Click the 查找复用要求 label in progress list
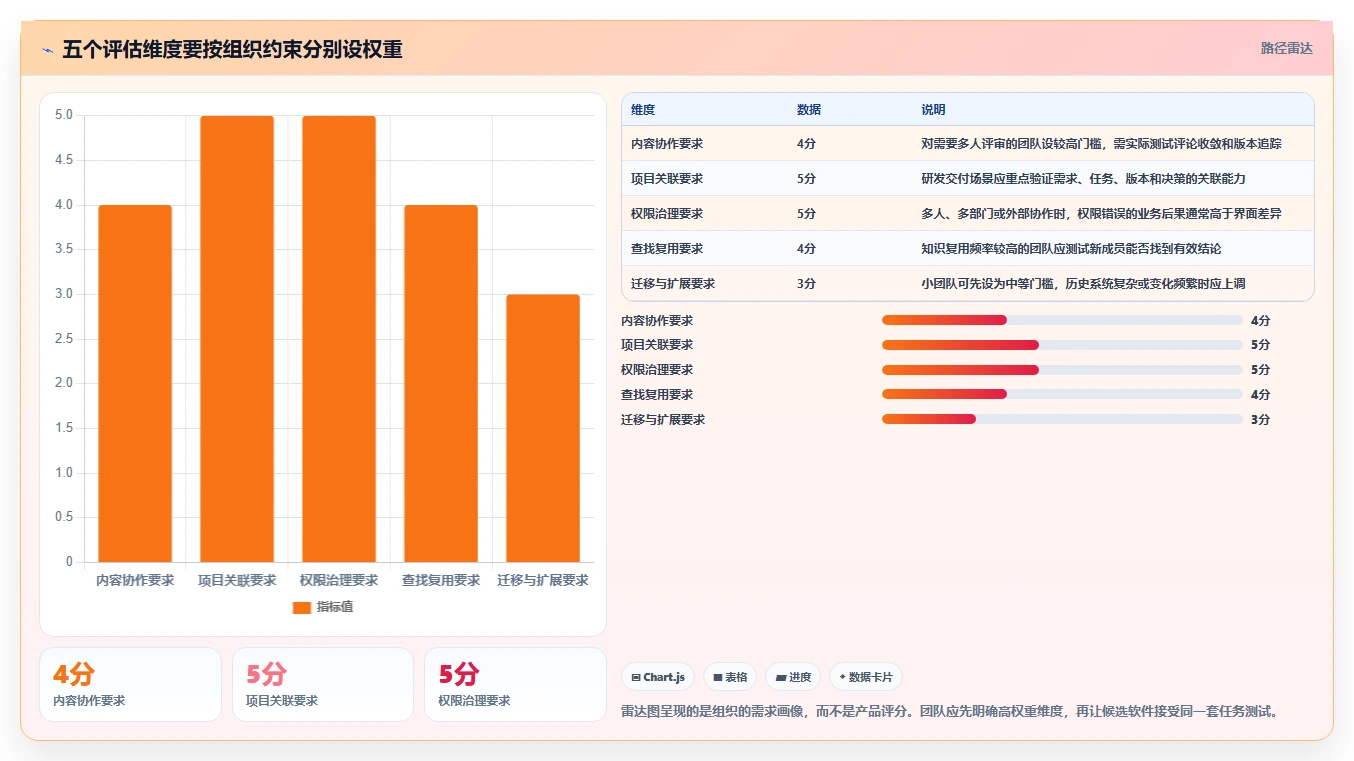This screenshot has height=761, width=1354. pyautogui.click(x=657, y=395)
